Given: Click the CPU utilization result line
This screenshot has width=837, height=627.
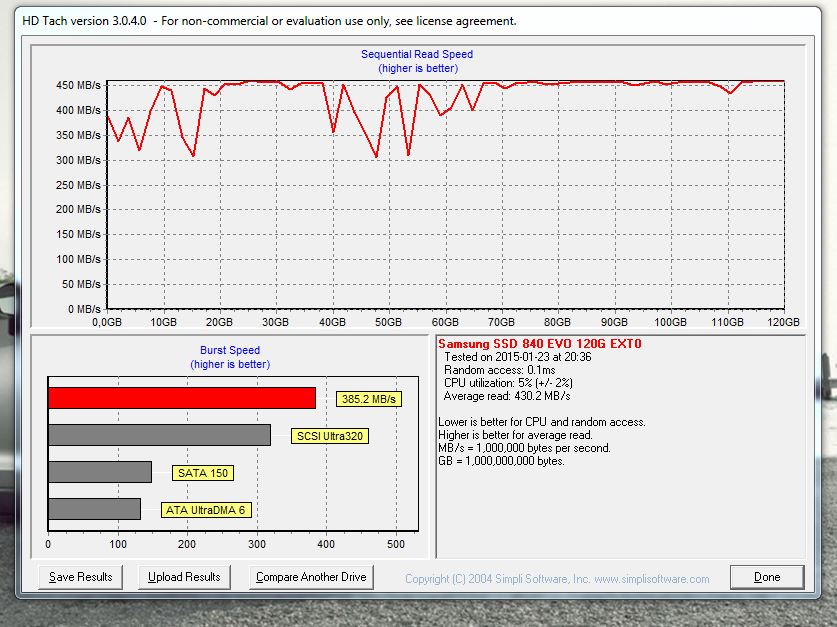Looking at the screenshot, I should coord(510,382).
